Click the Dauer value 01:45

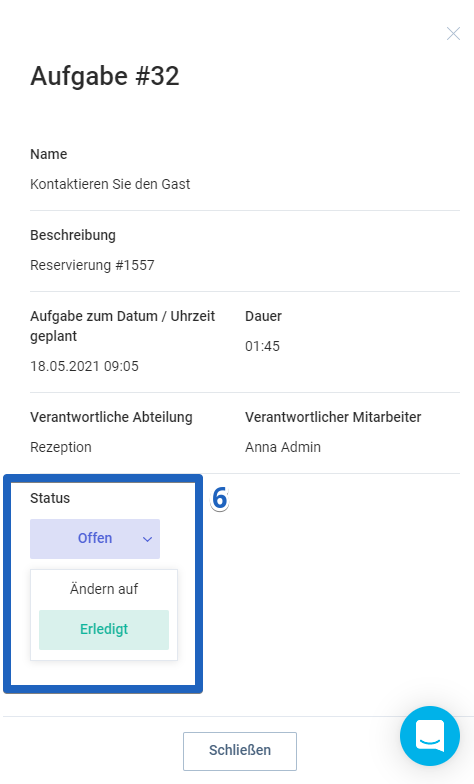[262, 346]
